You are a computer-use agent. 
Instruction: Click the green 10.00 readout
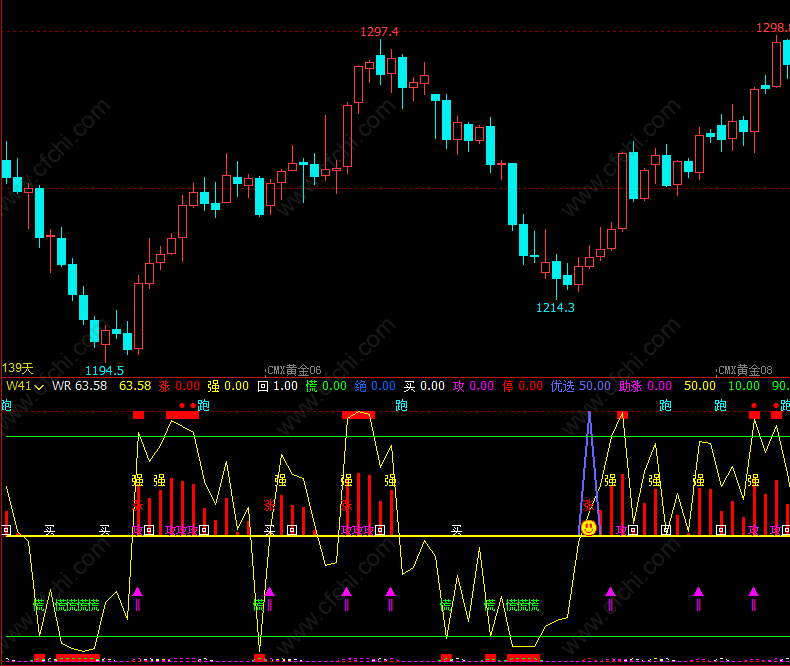pyautogui.click(x=744, y=386)
